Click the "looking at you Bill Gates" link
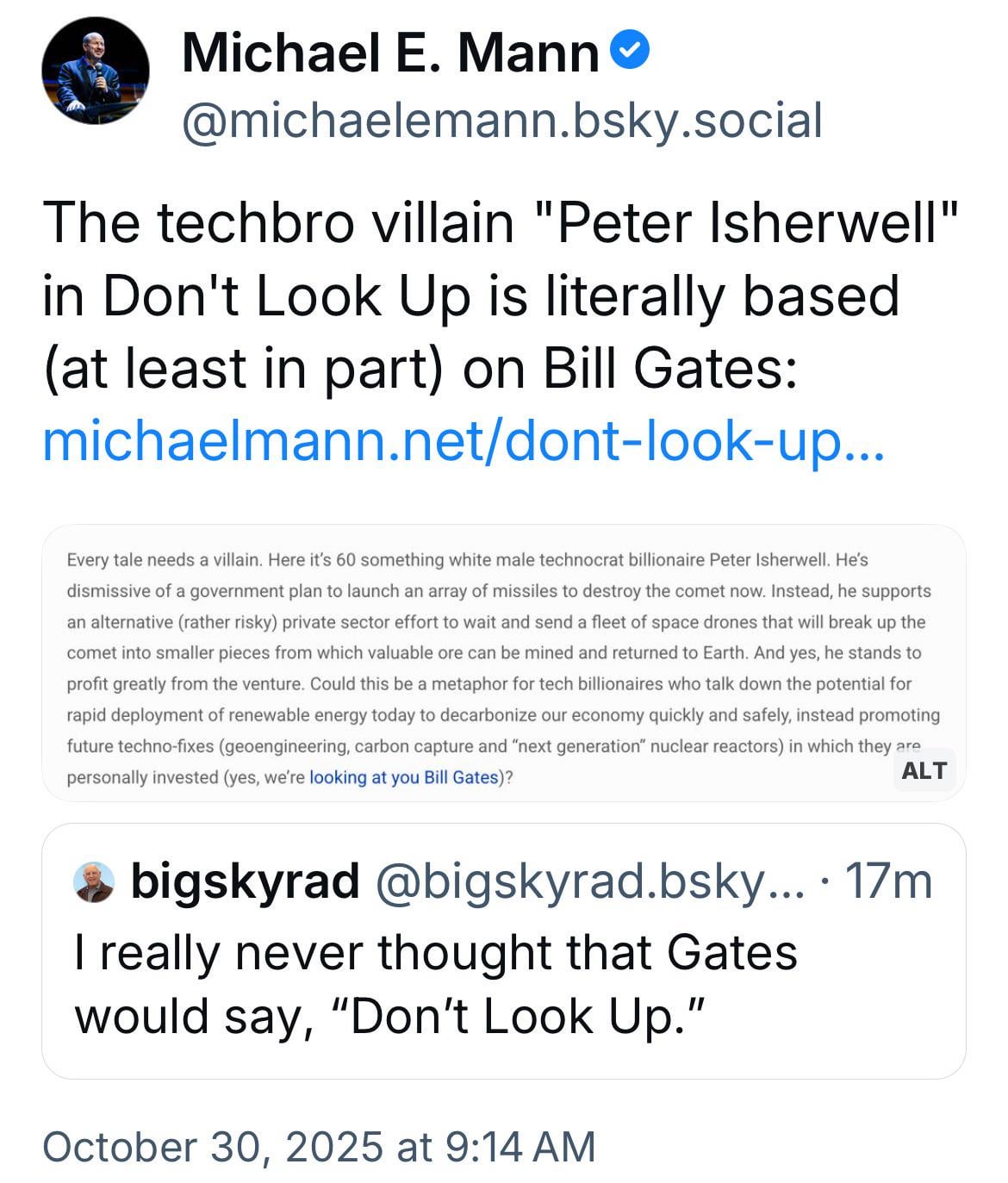Image resolution: width=1008 pixels, height=1183 pixels. click(403, 777)
